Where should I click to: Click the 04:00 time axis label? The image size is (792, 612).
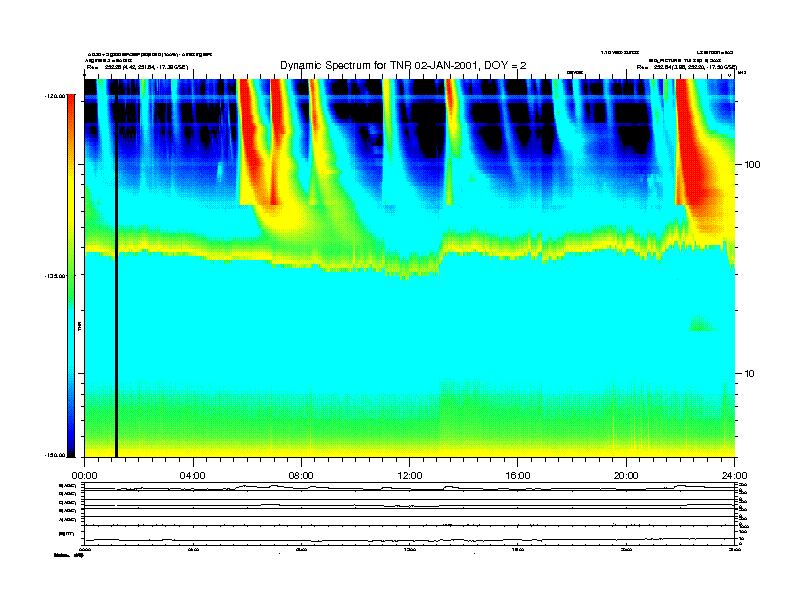[x=193, y=476]
